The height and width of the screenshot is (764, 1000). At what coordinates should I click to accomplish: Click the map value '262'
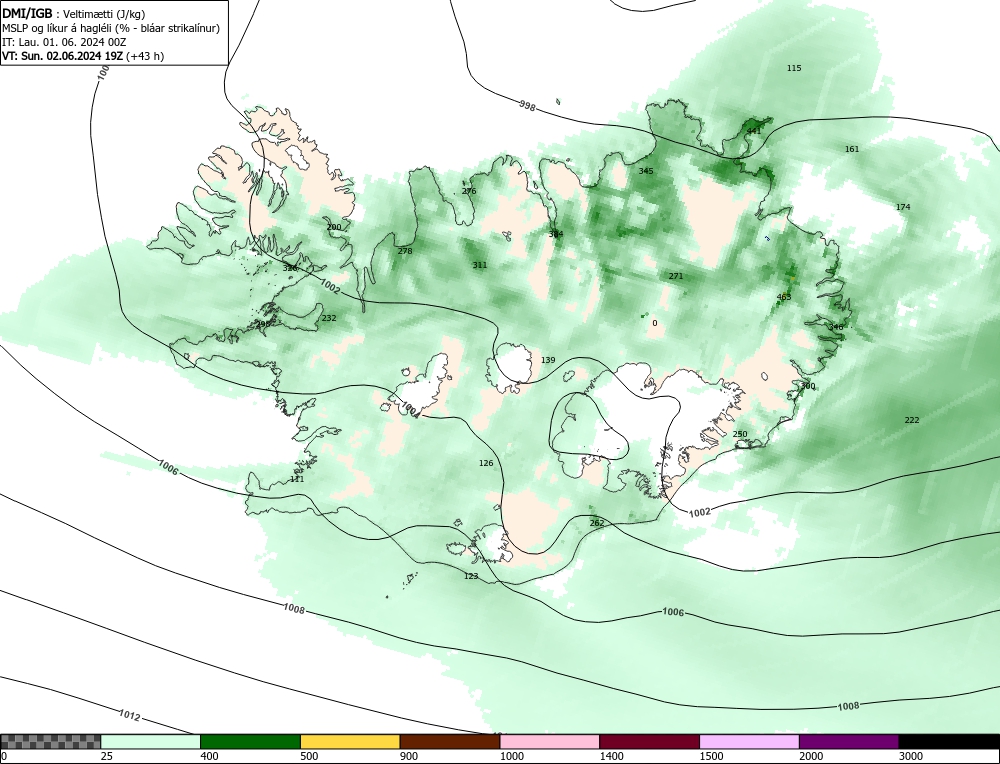597,523
